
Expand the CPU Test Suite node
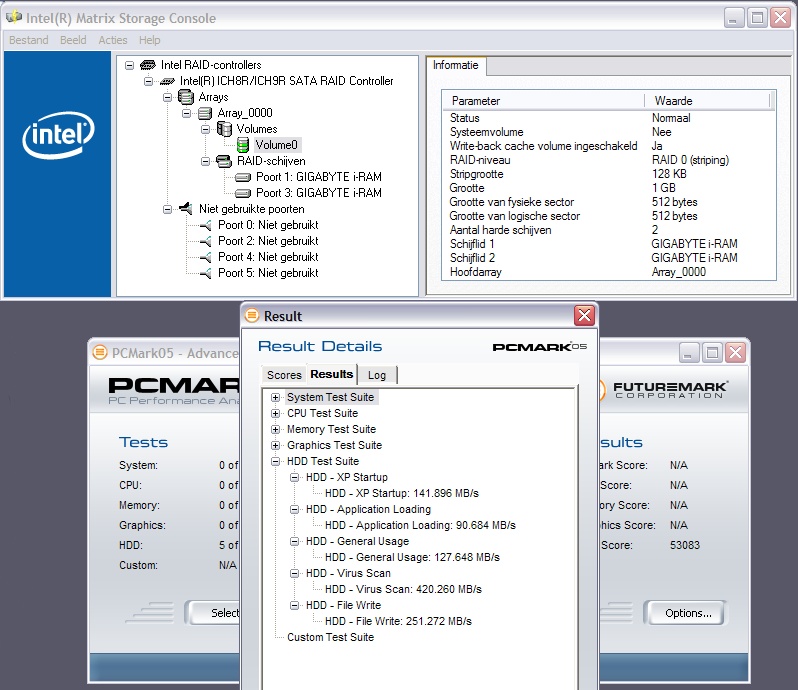[x=276, y=413]
